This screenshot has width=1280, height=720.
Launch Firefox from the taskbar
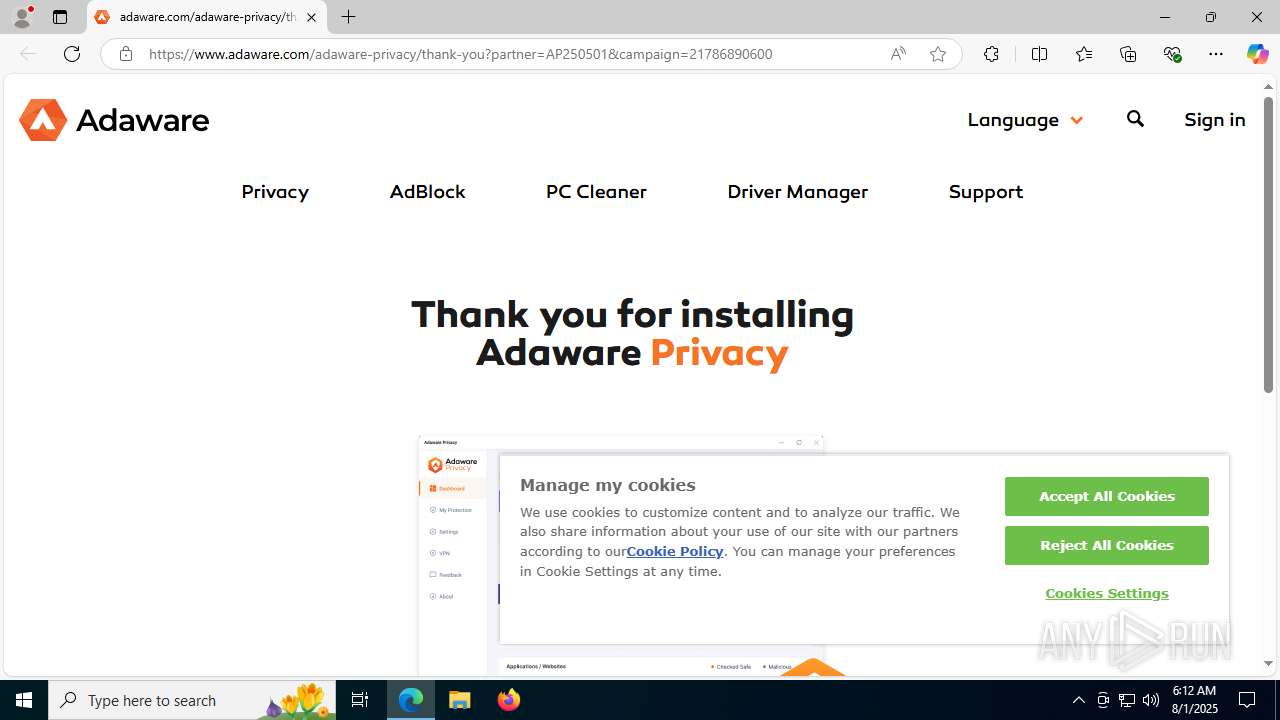509,700
